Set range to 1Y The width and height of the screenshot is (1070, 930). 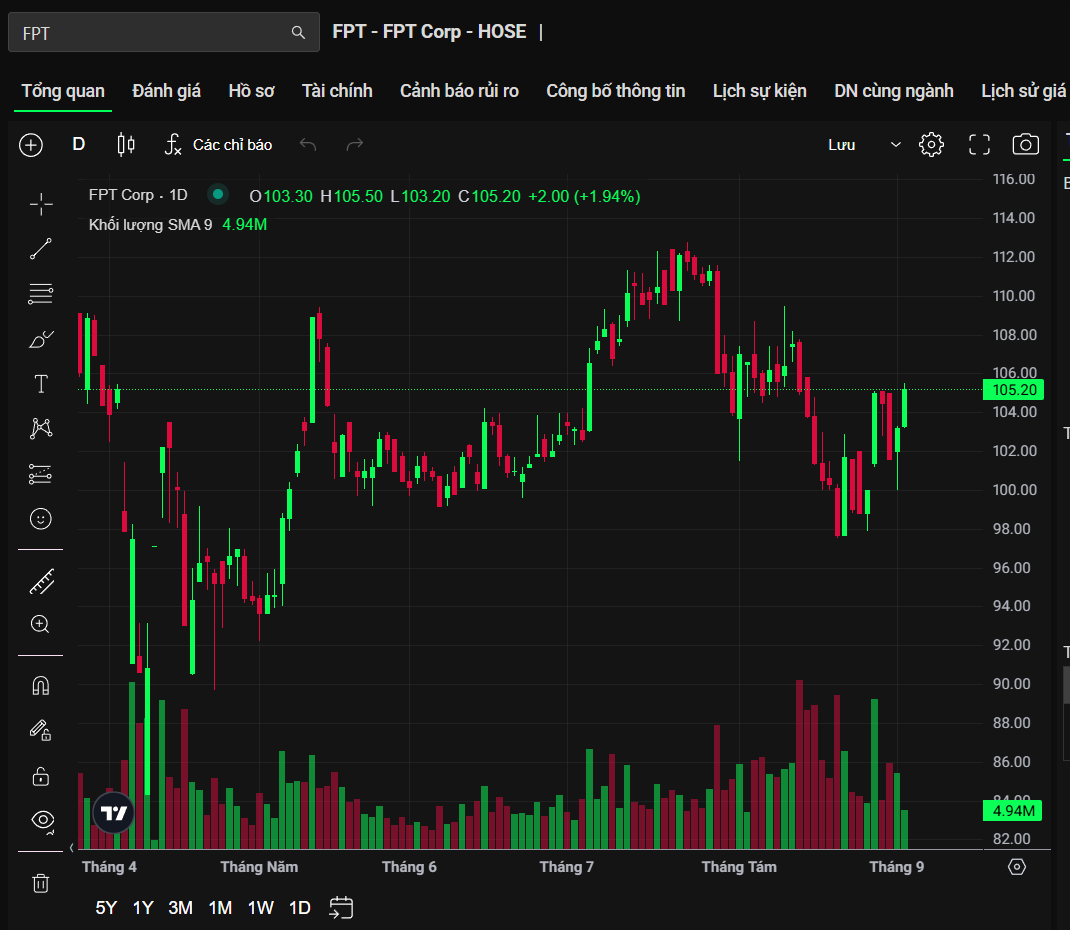[143, 907]
